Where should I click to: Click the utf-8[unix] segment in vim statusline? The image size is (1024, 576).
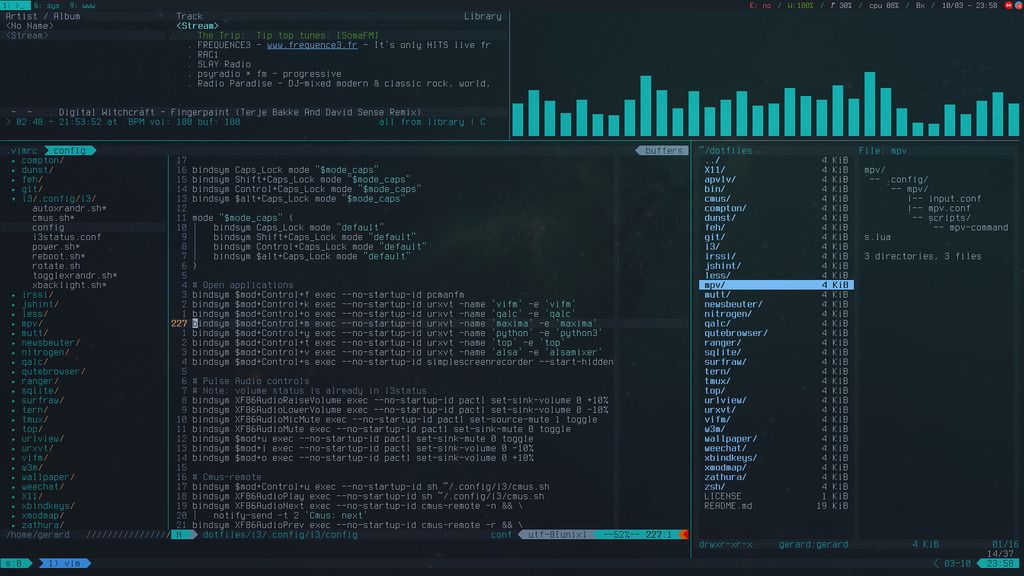[556, 535]
